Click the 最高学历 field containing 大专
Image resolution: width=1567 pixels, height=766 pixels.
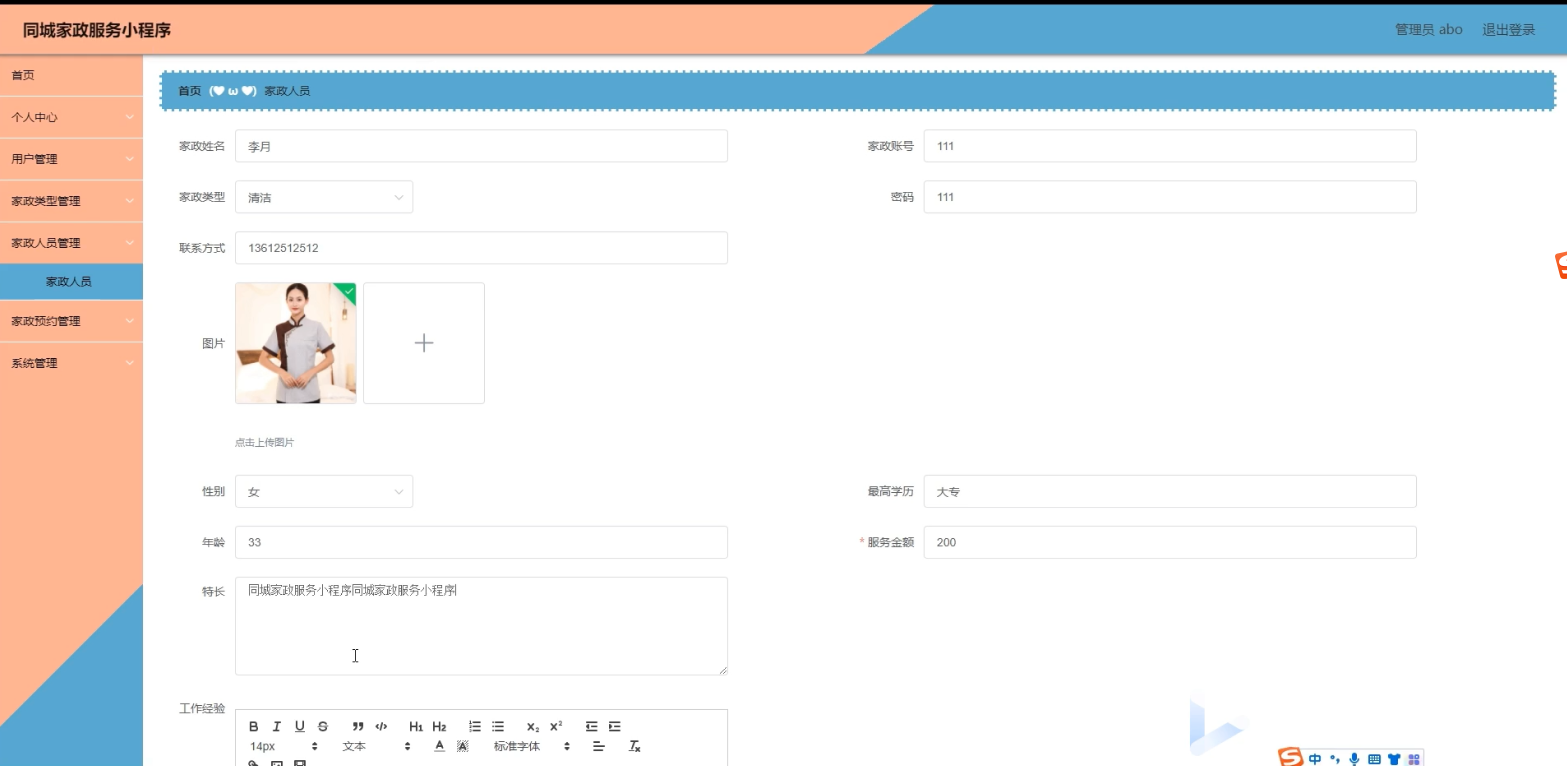click(1170, 491)
